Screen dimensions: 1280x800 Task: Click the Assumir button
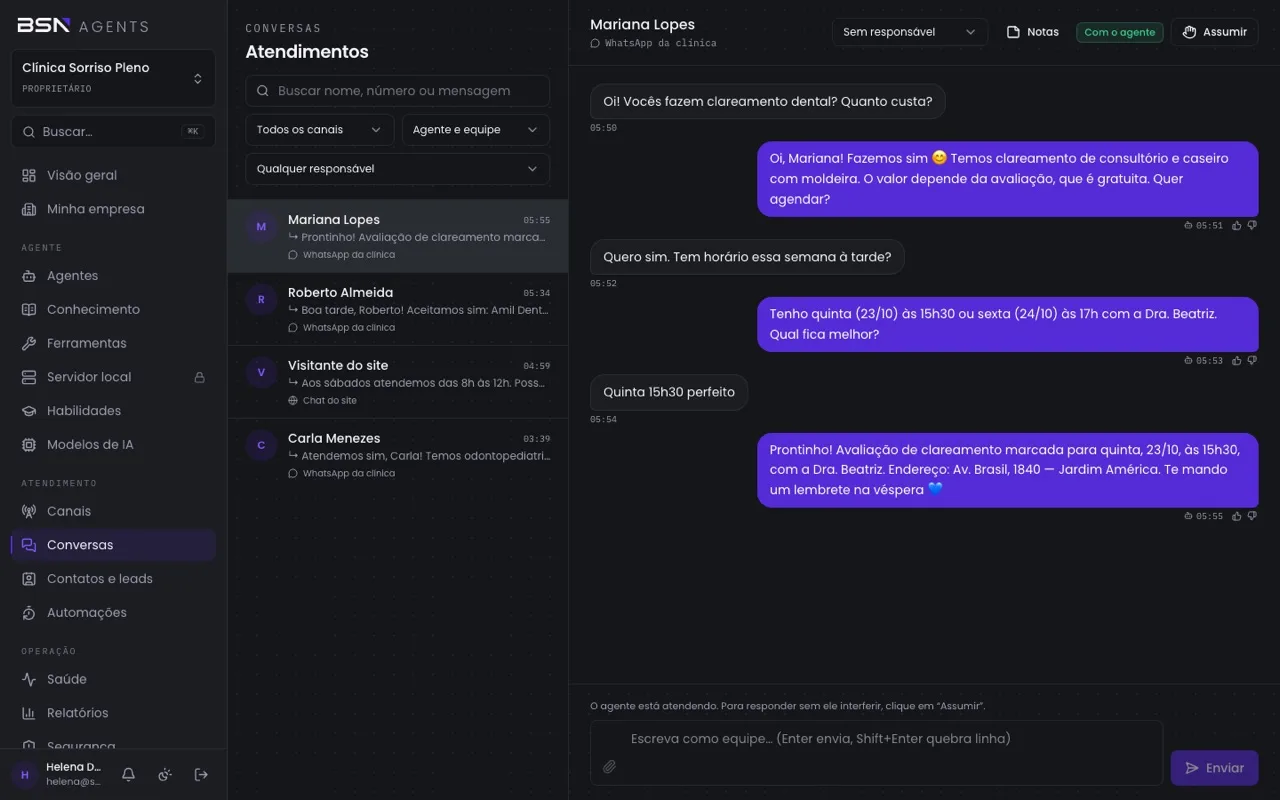1214,32
